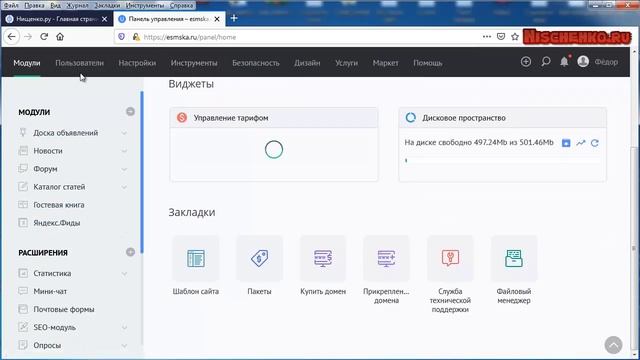Open Почтовые формы in sidebar
The width and height of the screenshot is (640, 360).
click(64, 309)
